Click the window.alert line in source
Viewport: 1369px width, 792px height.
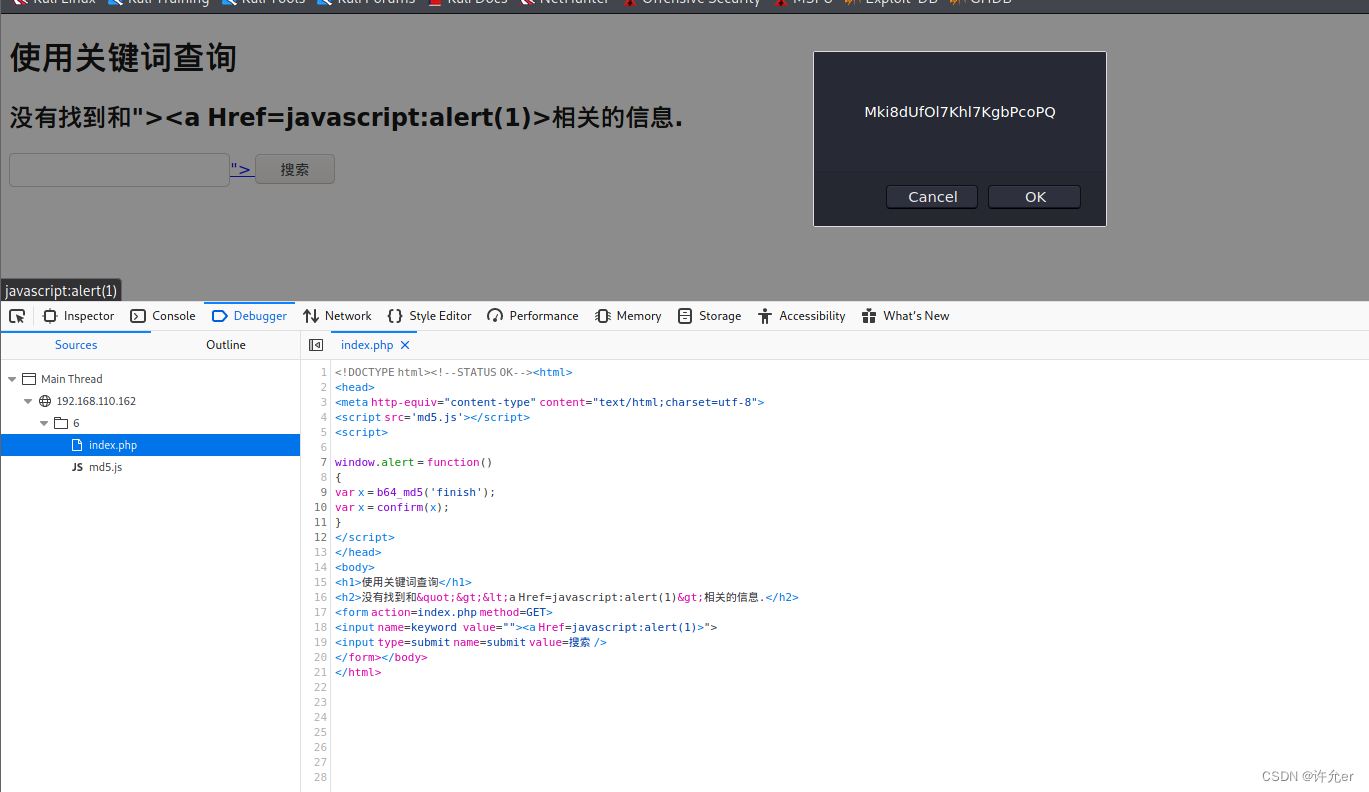tap(413, 462)
